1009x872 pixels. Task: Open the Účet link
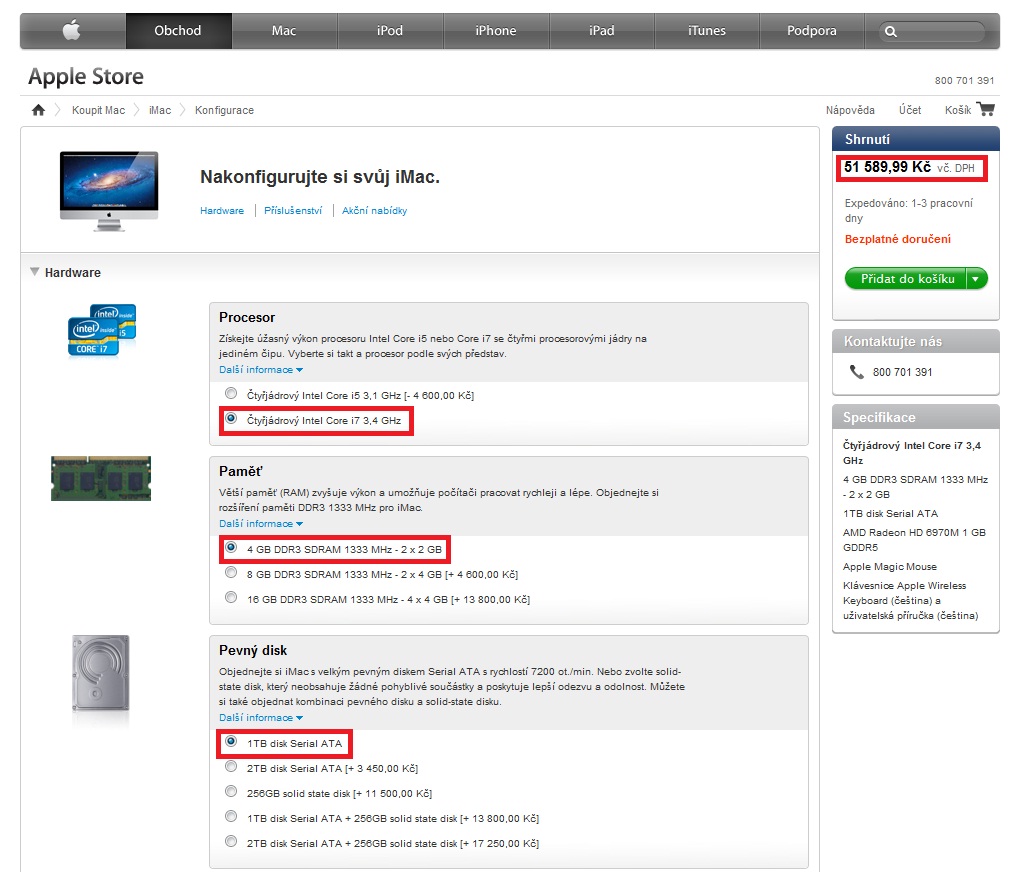910,110
